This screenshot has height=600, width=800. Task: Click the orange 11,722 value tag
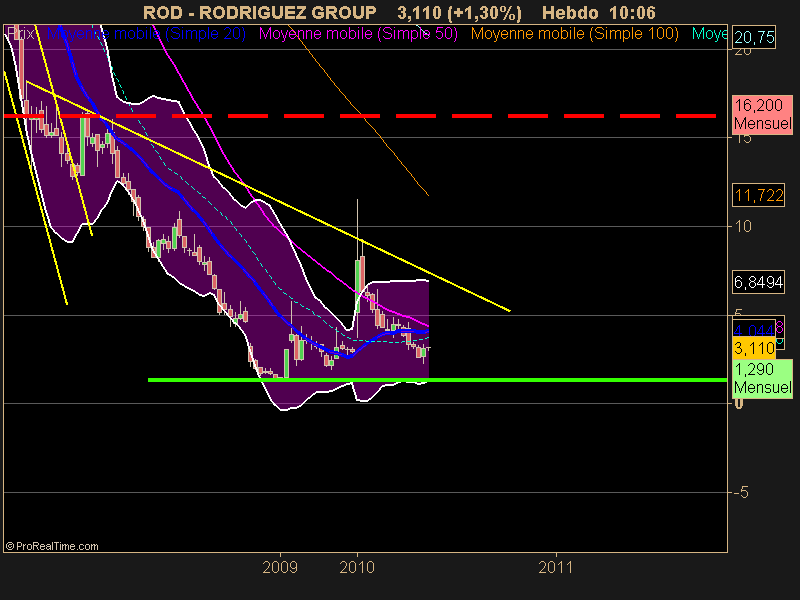(x=759, y=195)
